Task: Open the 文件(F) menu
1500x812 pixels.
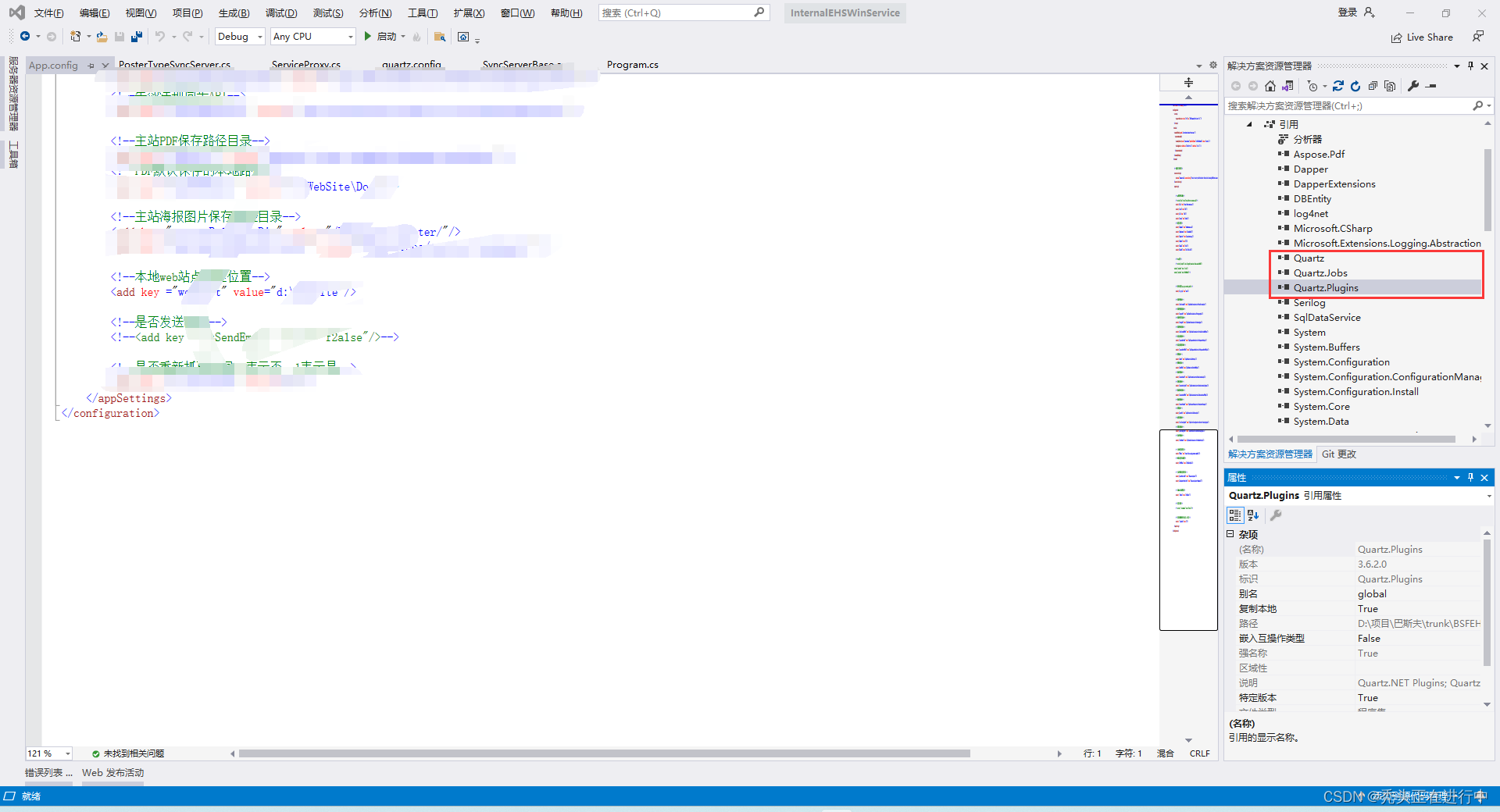Action: point(48,13)
